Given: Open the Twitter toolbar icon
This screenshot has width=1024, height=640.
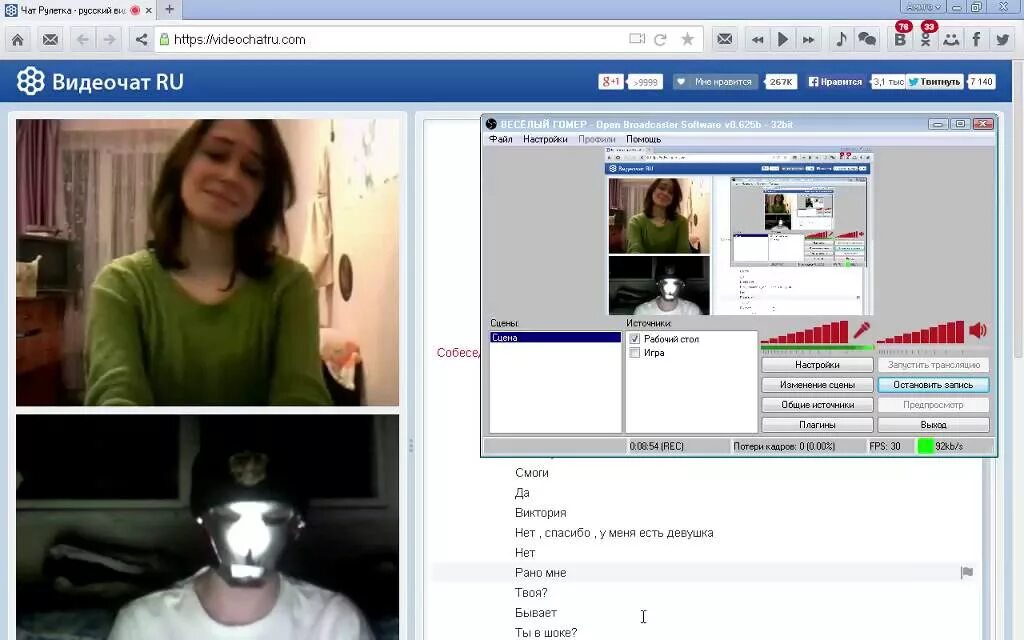Looking at the screenshot, I should tap(1002, 40).
